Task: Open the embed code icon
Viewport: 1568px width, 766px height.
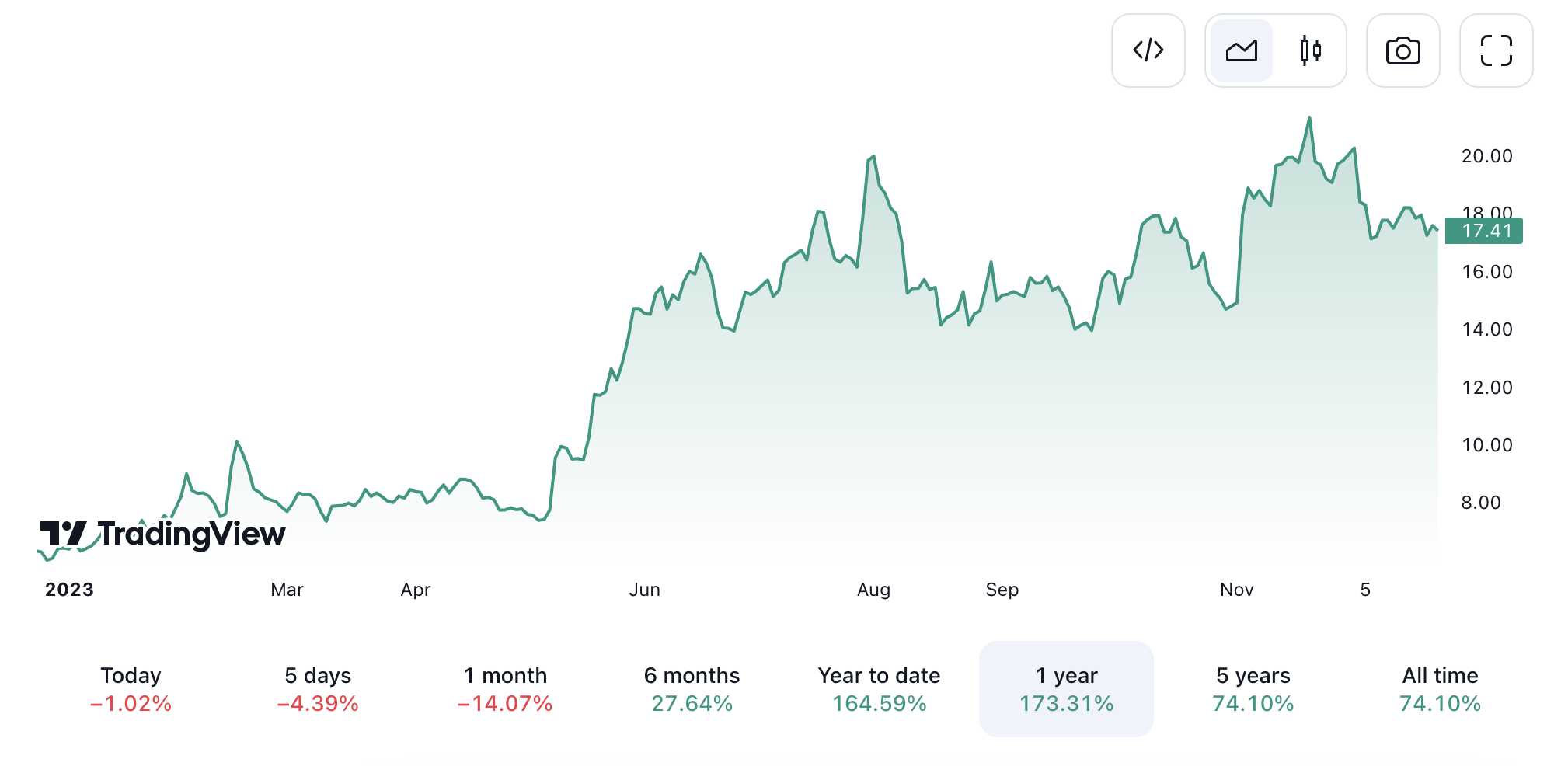Action: 1148,50
